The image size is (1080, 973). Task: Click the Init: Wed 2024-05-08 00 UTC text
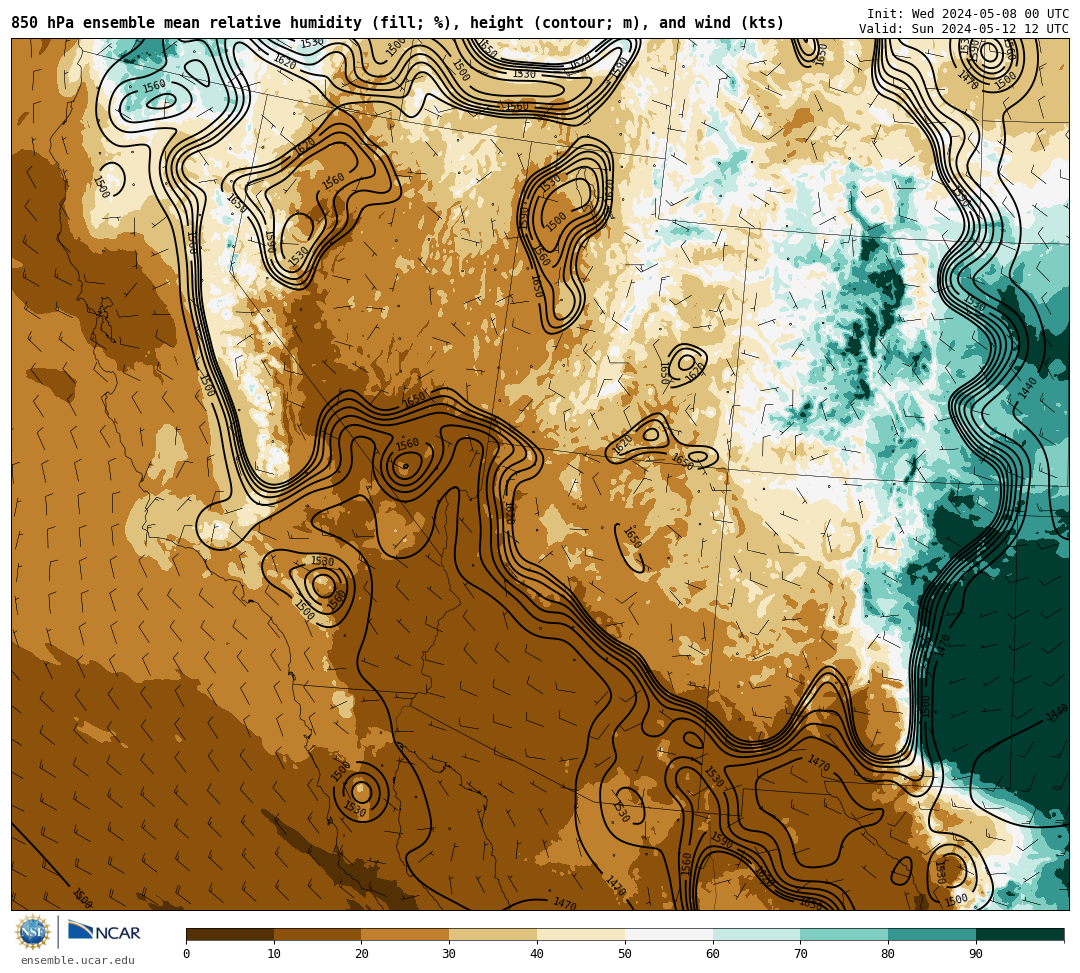click(968, 14)
